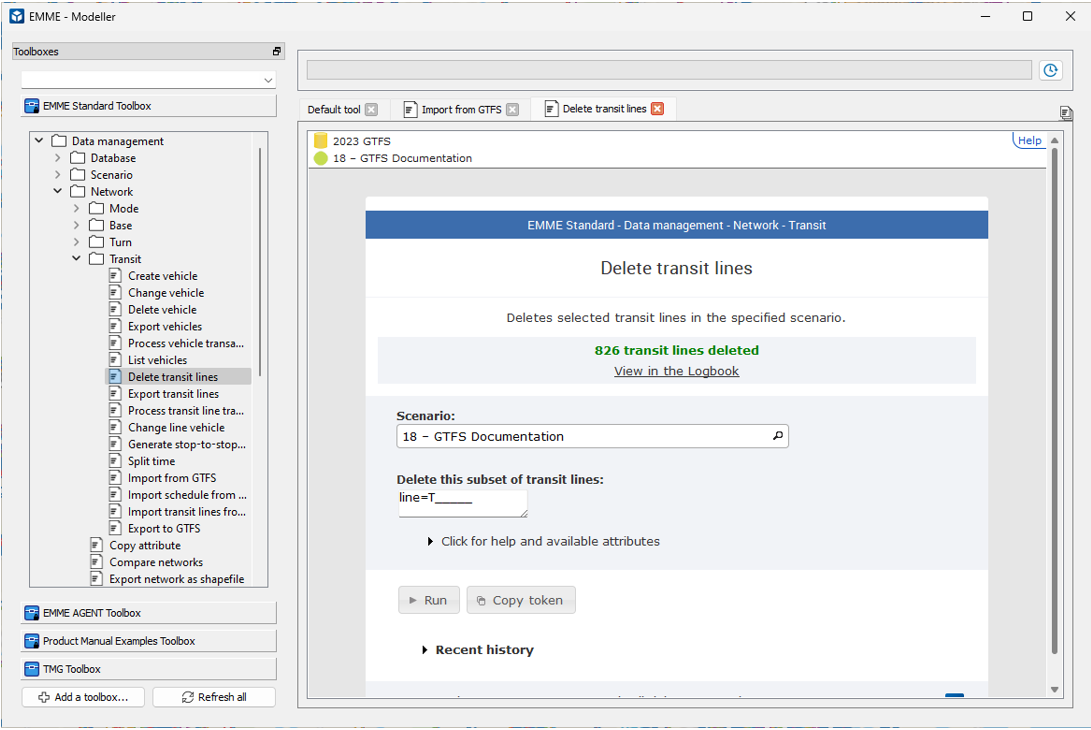
Task: Click the Export vehicles tool icon
Action: (x=116, y=326)
